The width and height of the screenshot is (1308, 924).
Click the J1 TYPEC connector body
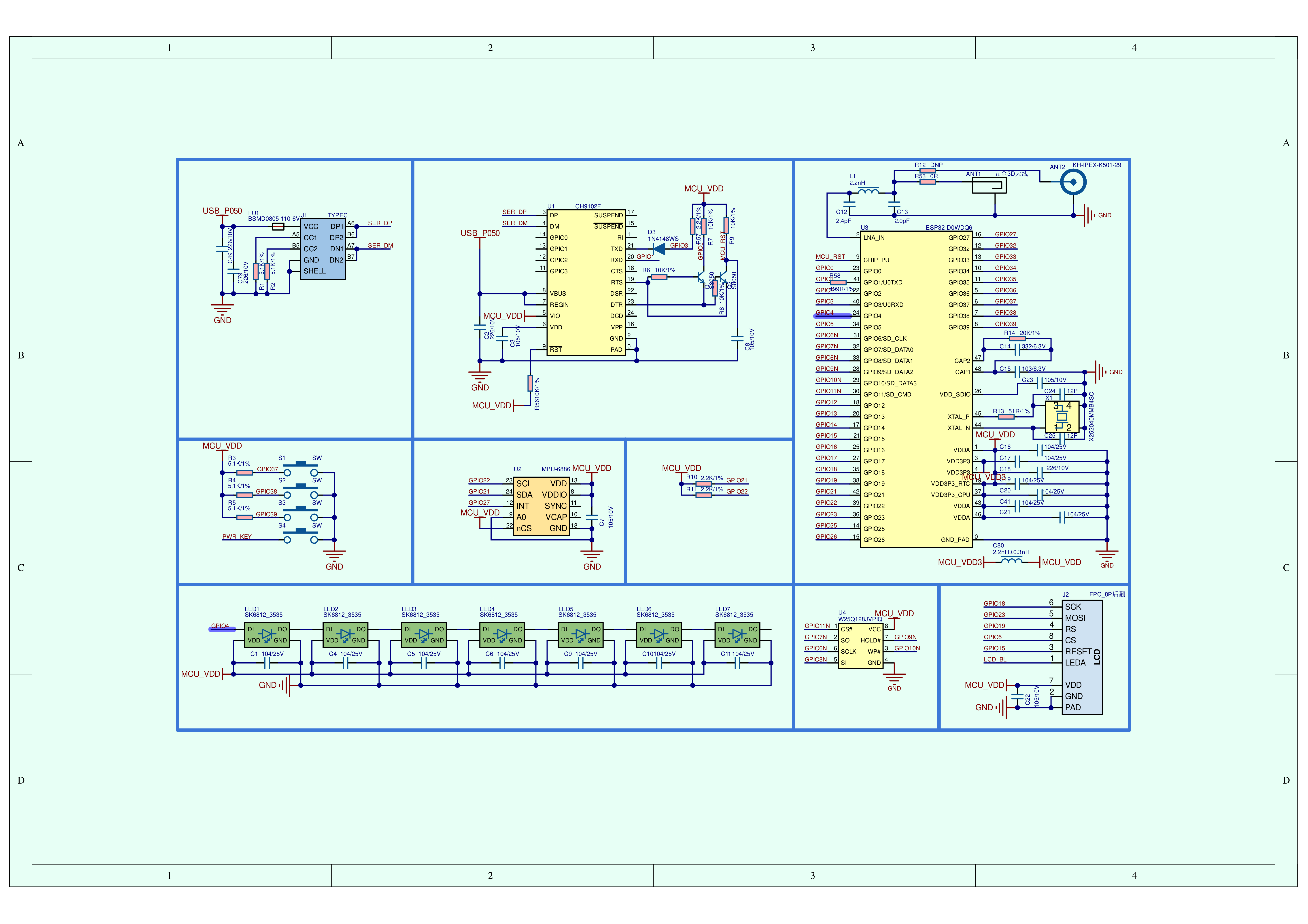point(323,249)
